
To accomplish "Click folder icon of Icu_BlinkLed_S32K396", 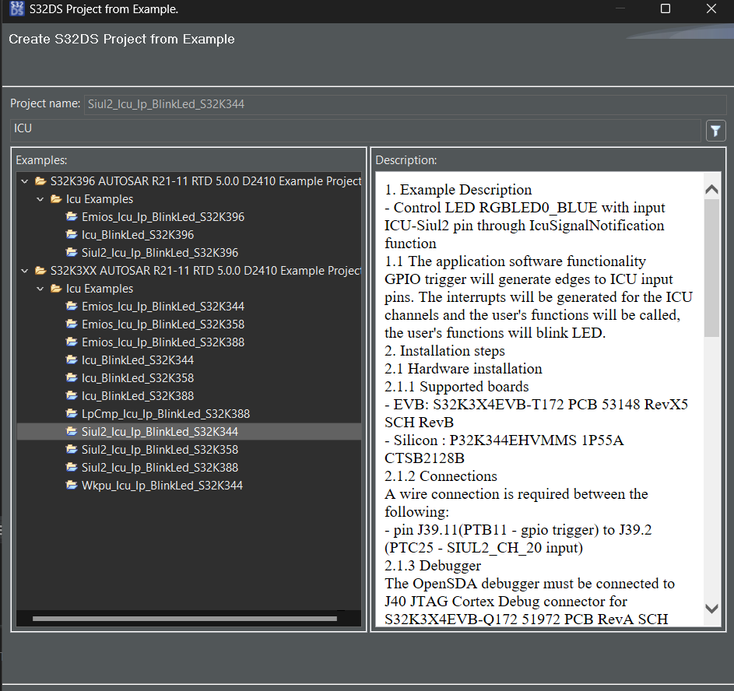I will [72, 235].
